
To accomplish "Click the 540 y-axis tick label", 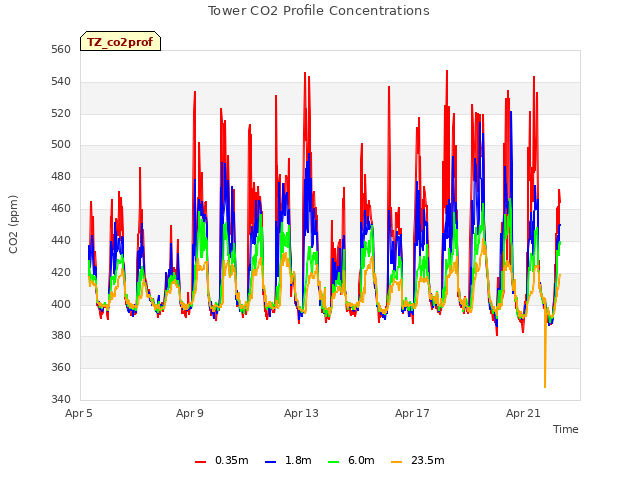I will click(61, 82).
